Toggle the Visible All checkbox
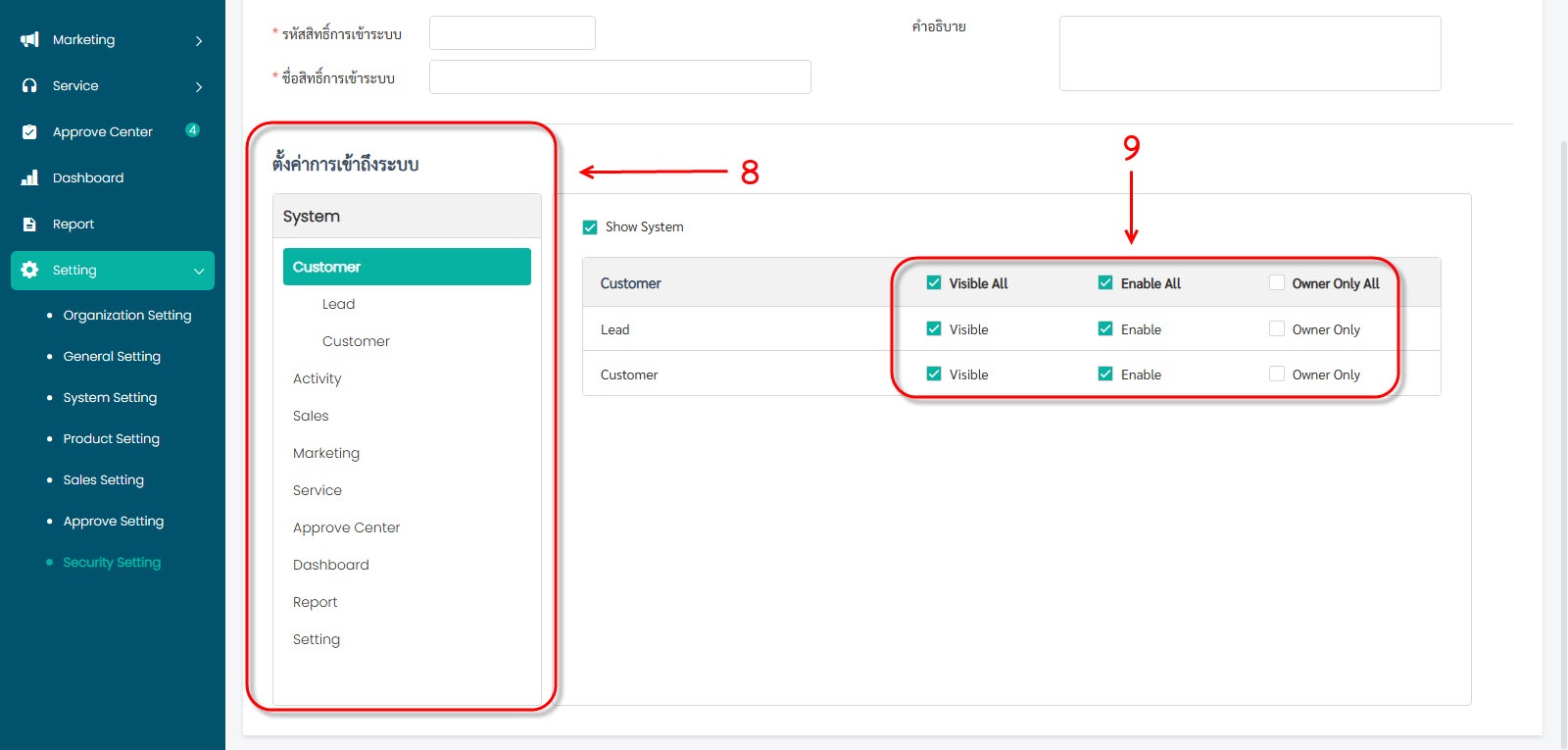This screenshot has height=750, width=1568. point(934,283)
